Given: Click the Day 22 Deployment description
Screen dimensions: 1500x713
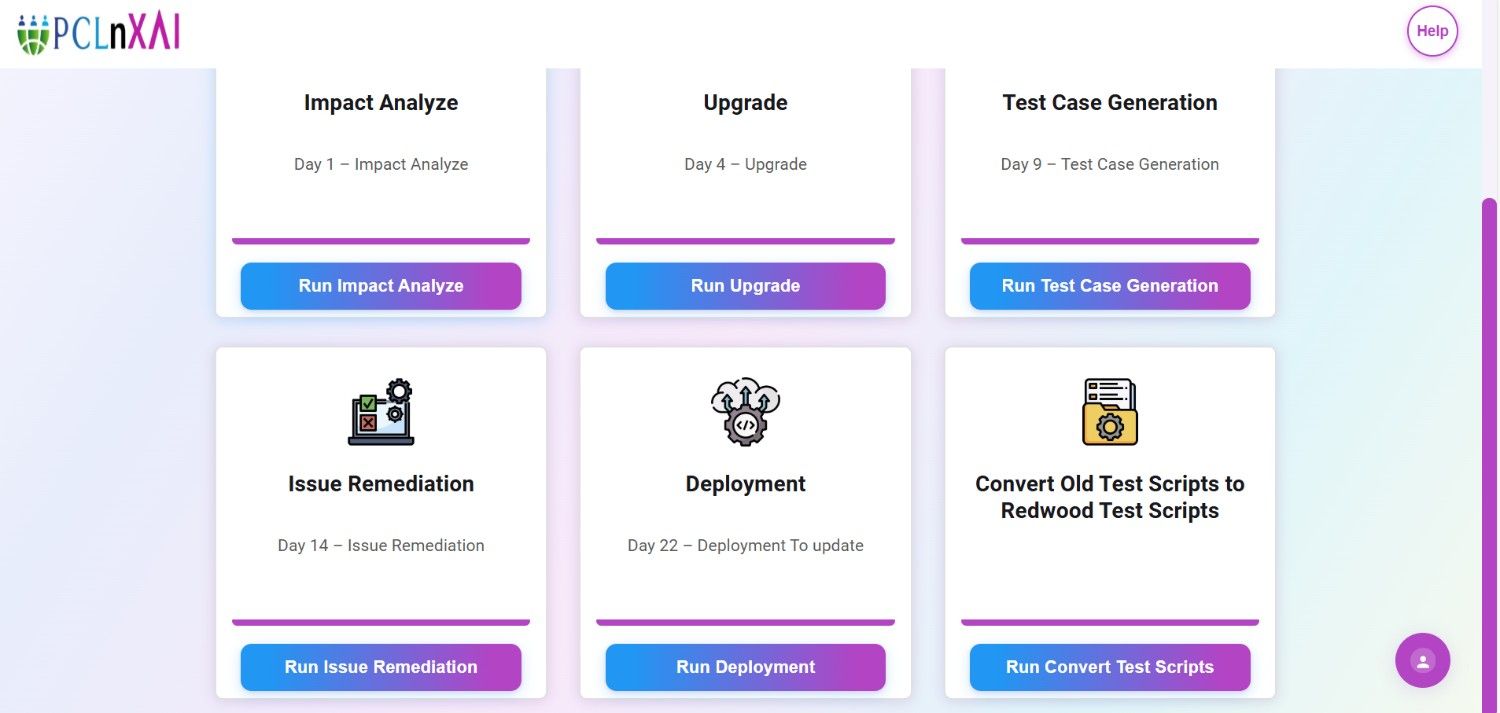Looking at the screenshot, I should [745, 546].
